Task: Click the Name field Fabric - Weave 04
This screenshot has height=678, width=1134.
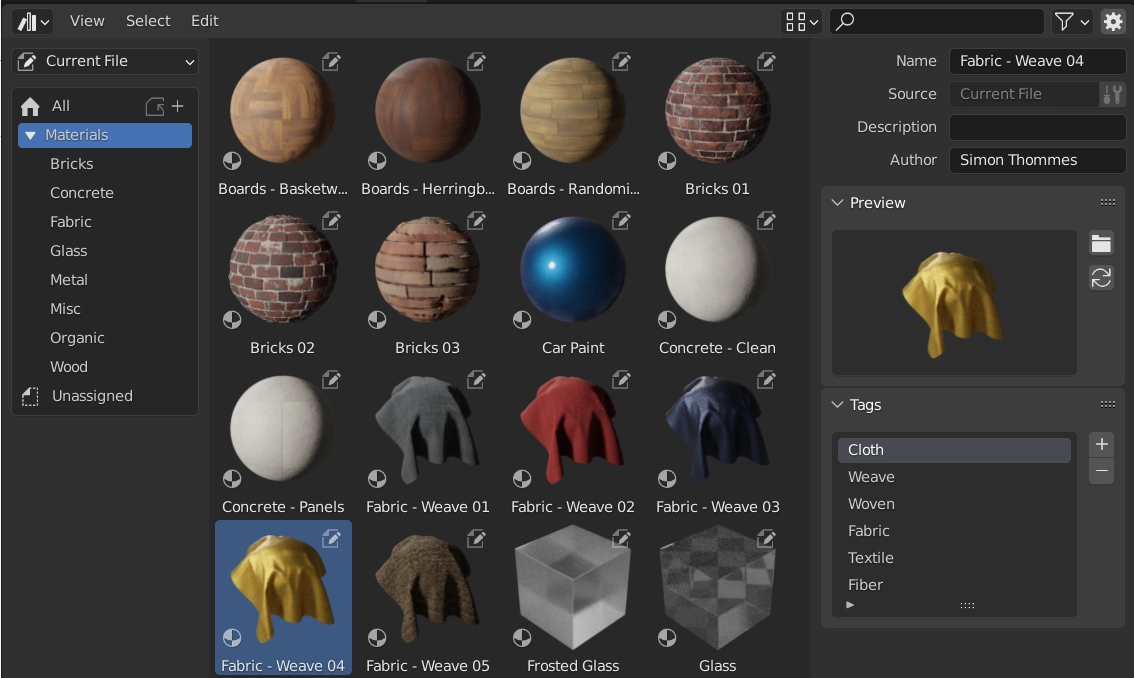Action: pos(1037,62)
